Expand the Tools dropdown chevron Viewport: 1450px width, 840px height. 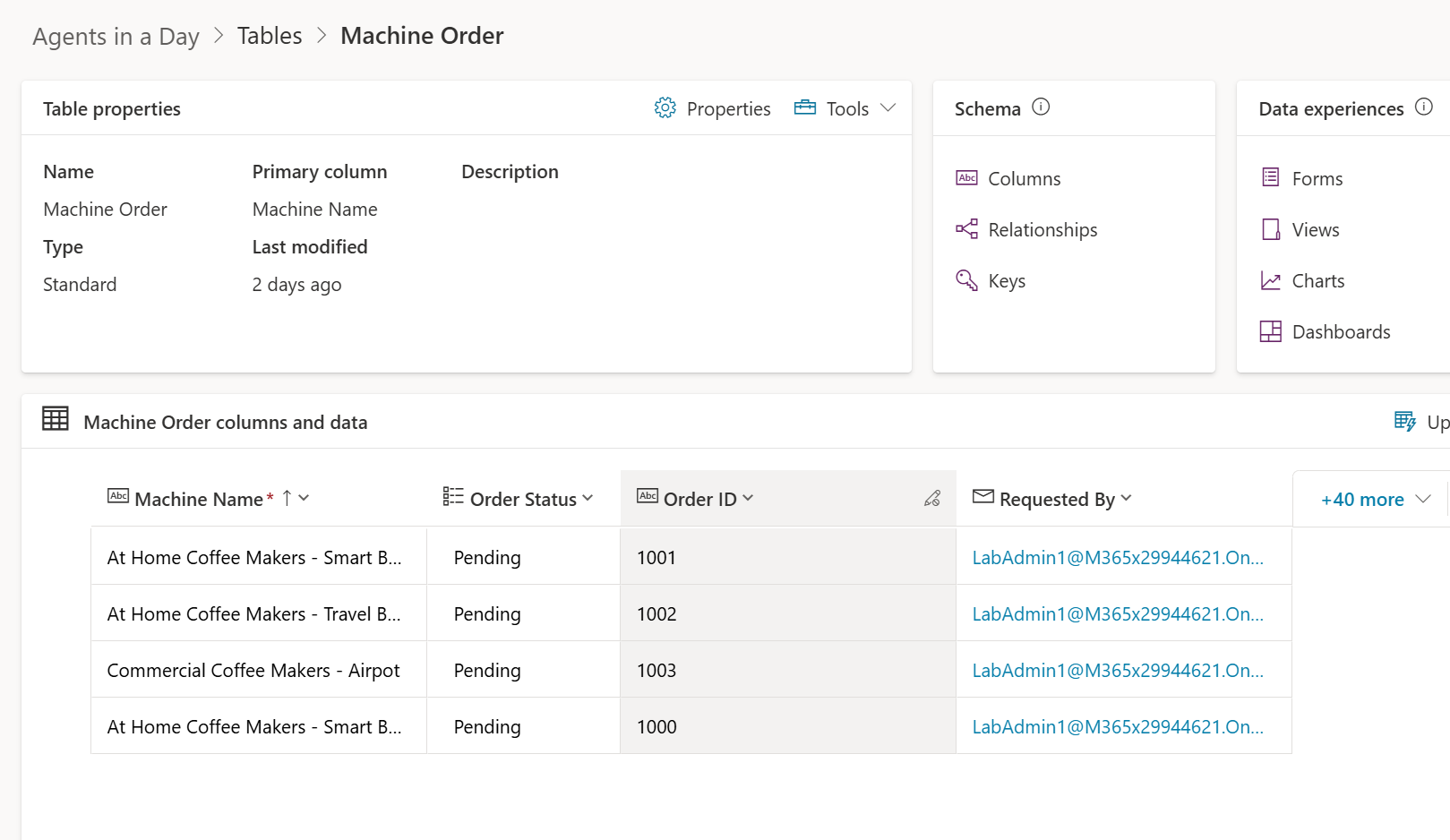coord(888,108)
